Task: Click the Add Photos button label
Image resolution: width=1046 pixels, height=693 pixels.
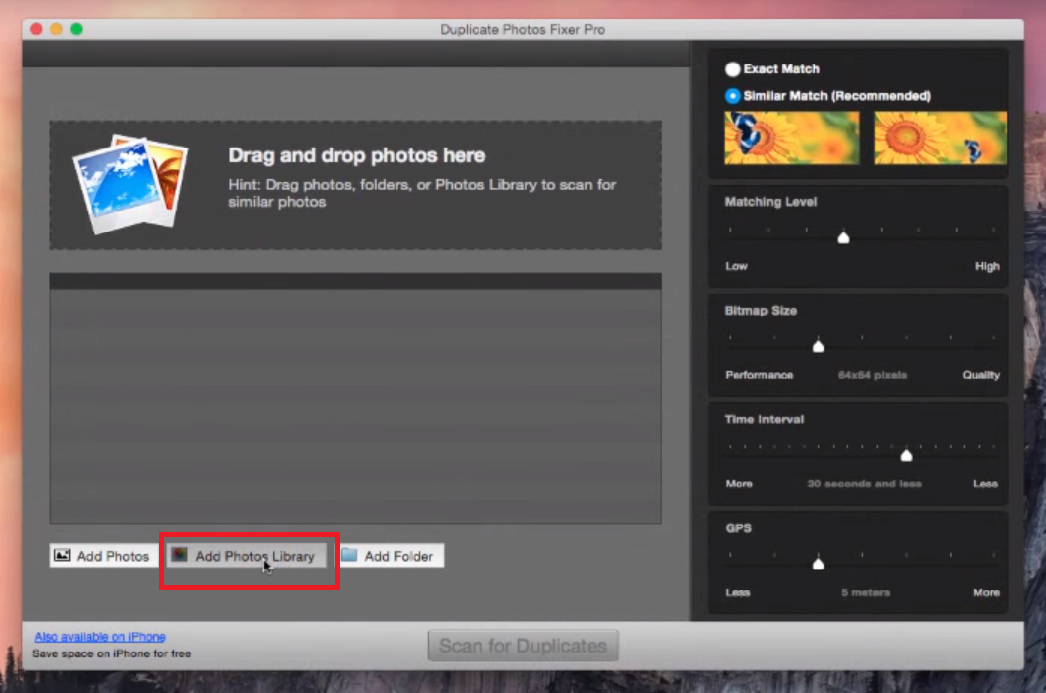Action: 113,556
